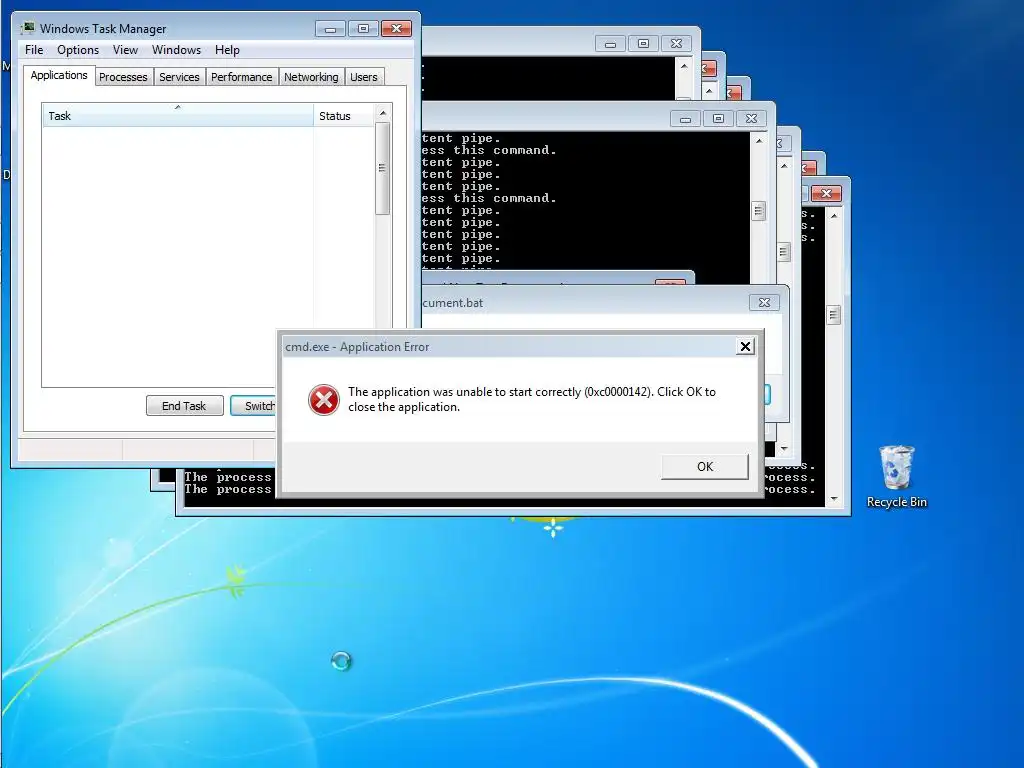Maximize the console showing 'tent pipe' output
The image size is (1024, 768).
point(718,119)
